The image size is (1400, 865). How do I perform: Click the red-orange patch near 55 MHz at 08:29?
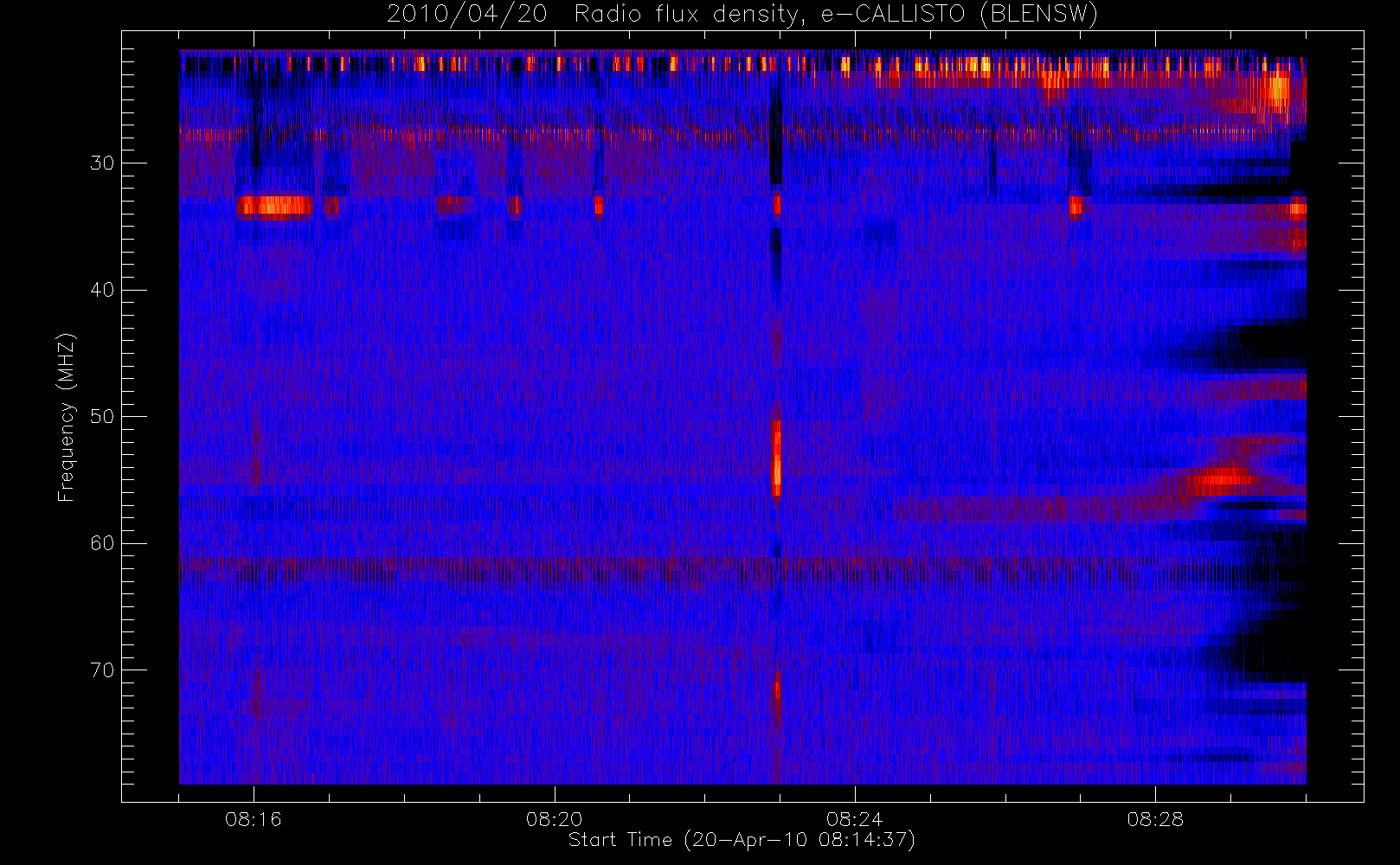[1219, 478]
